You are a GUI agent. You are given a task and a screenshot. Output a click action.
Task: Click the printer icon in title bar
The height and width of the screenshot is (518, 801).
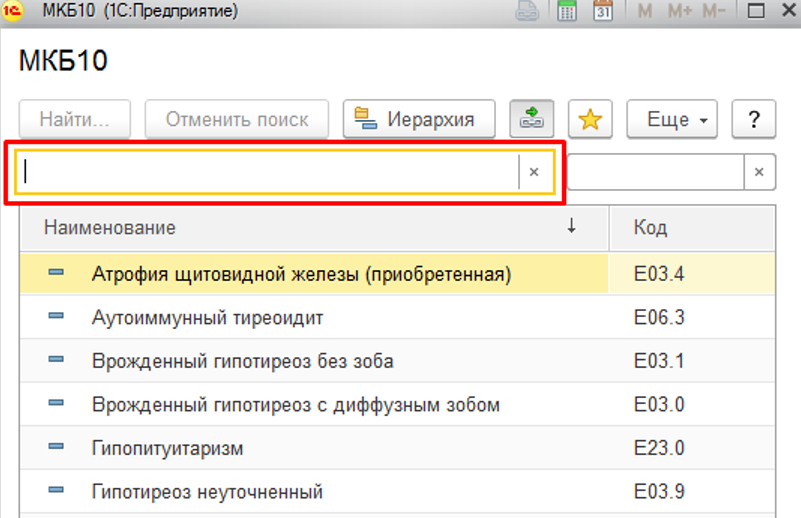point(527,11)
